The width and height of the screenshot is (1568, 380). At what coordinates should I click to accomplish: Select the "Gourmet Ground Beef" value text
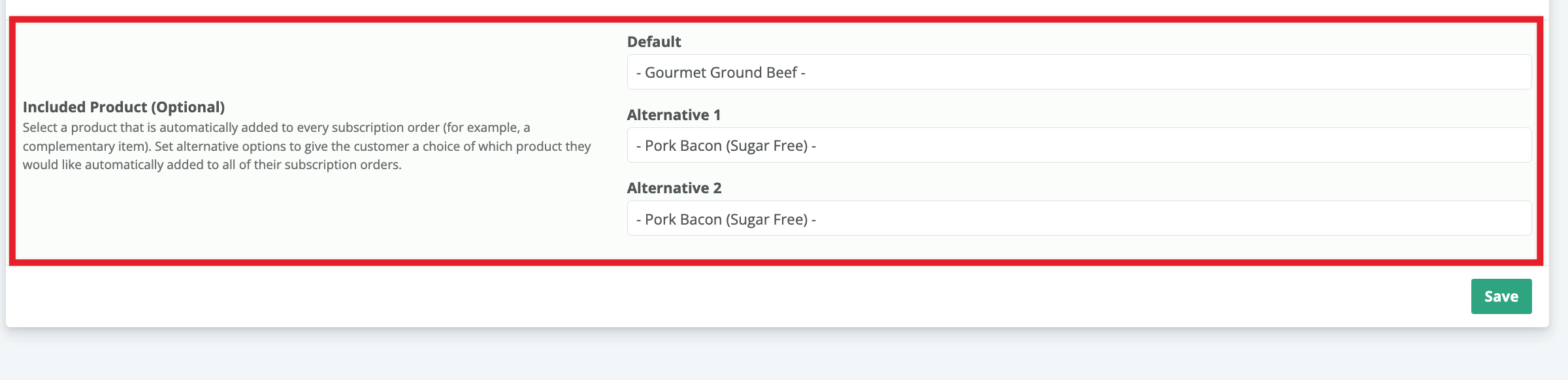pos(721,72)
